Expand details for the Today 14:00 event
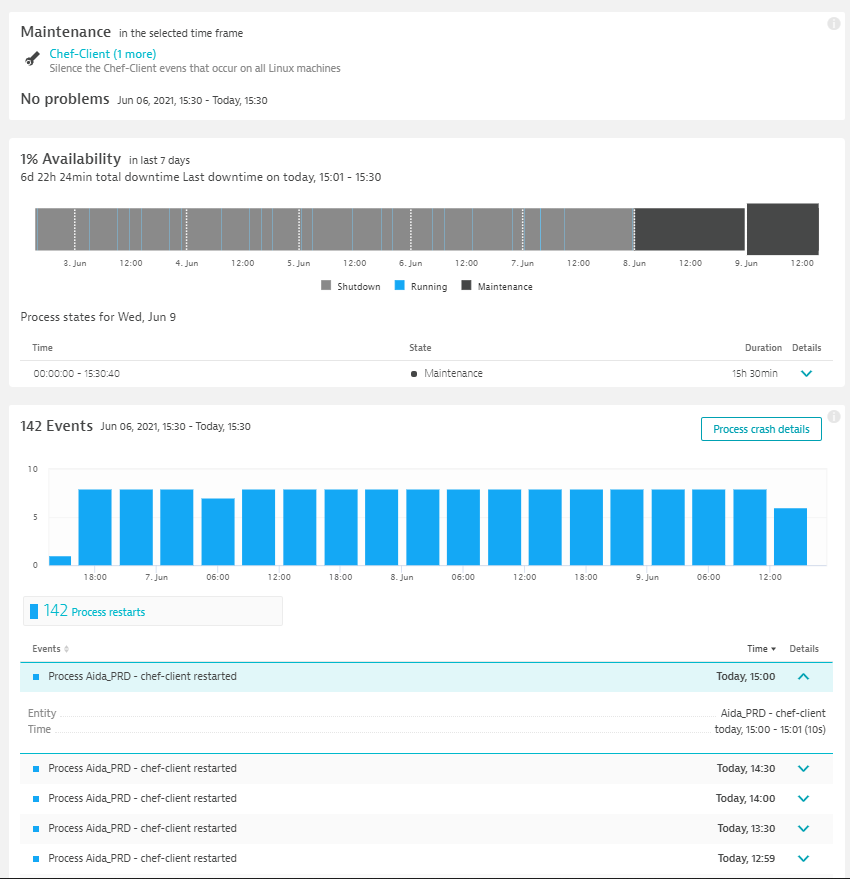 (803, 798)
